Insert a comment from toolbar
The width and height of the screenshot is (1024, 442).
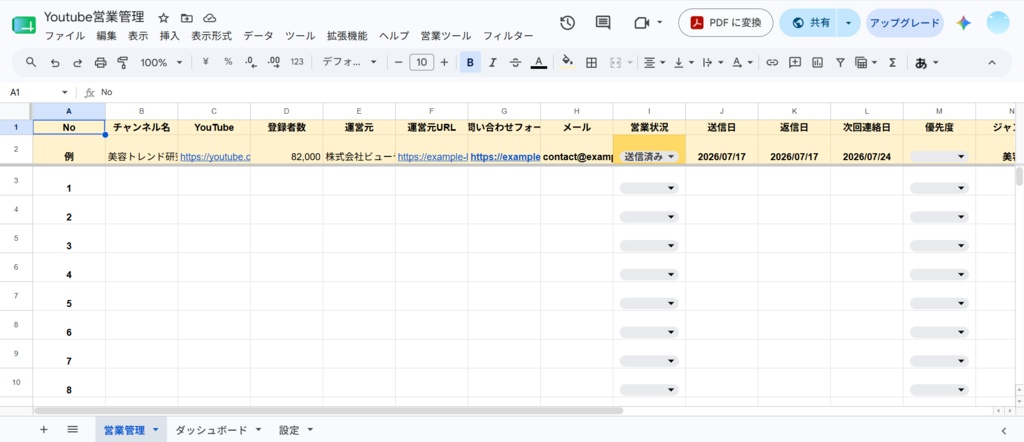coord(795,63)
